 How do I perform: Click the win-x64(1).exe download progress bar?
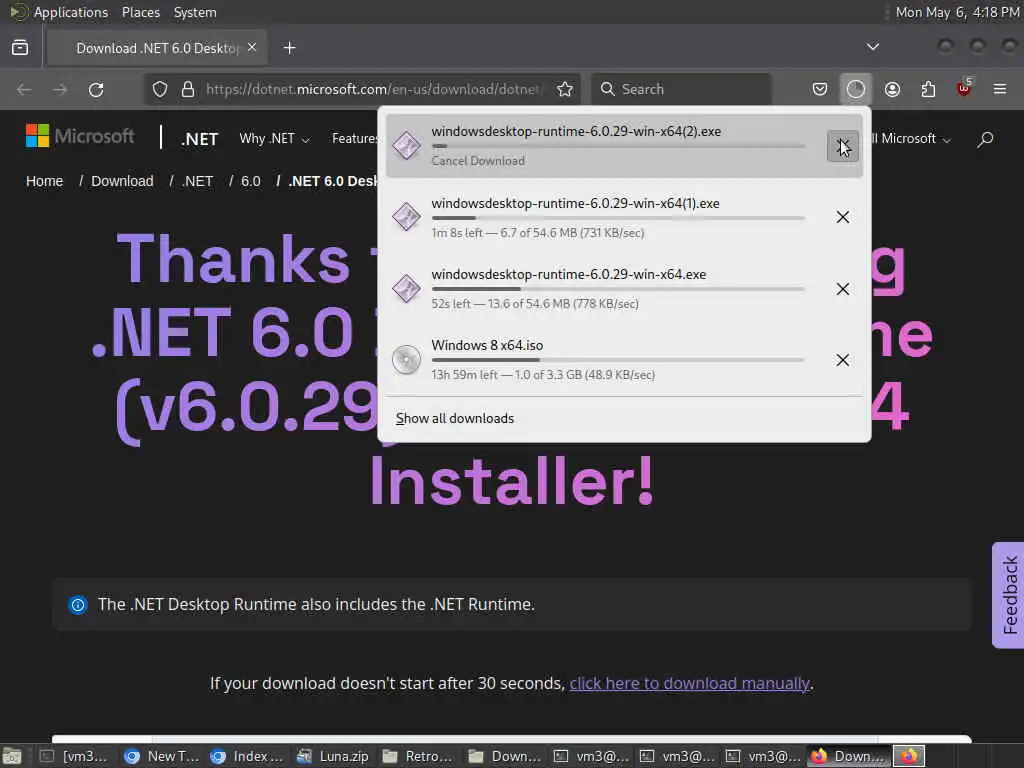pyautogui.click(x=618, y=217)
